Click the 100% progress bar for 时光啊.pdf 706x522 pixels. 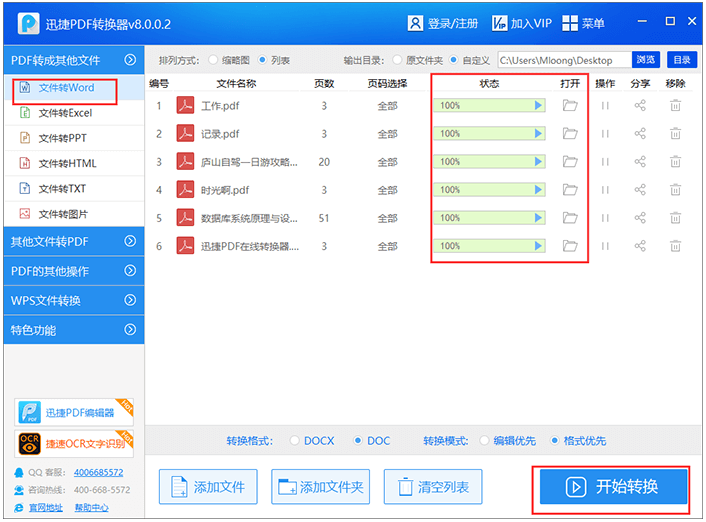489,190
